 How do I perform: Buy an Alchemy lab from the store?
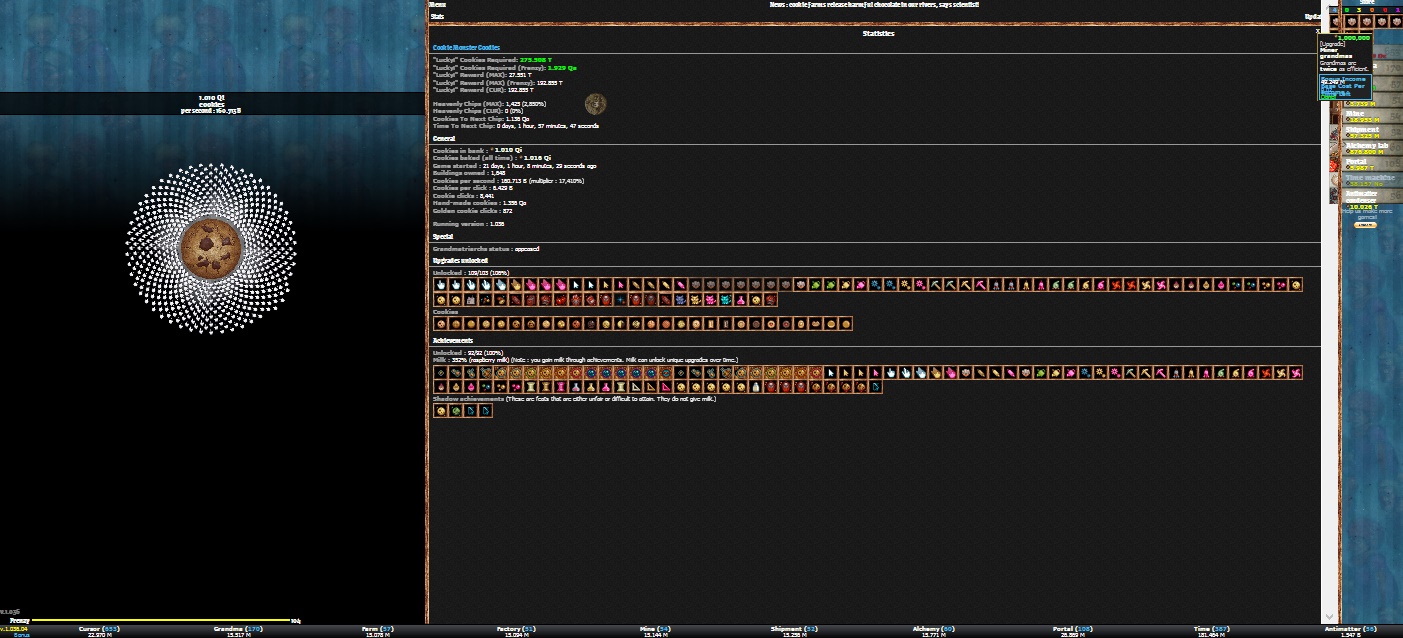(1362, 148)
